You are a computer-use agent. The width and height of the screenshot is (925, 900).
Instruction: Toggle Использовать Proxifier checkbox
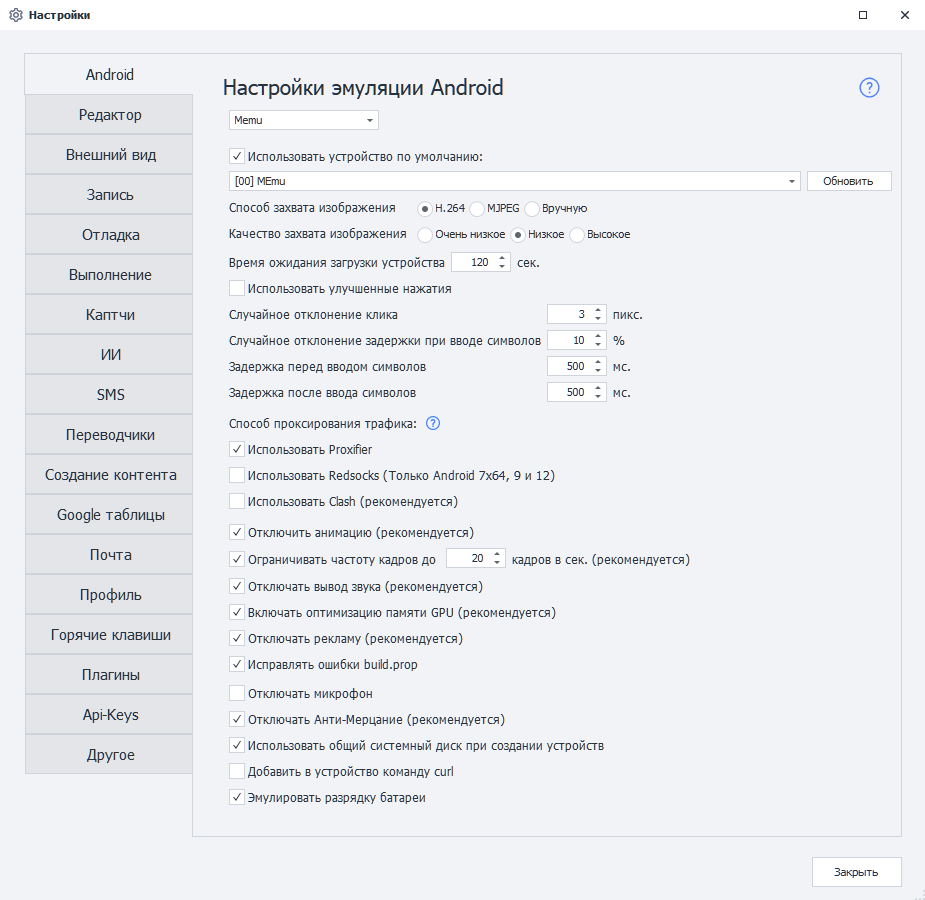click(x=237, y=449)
